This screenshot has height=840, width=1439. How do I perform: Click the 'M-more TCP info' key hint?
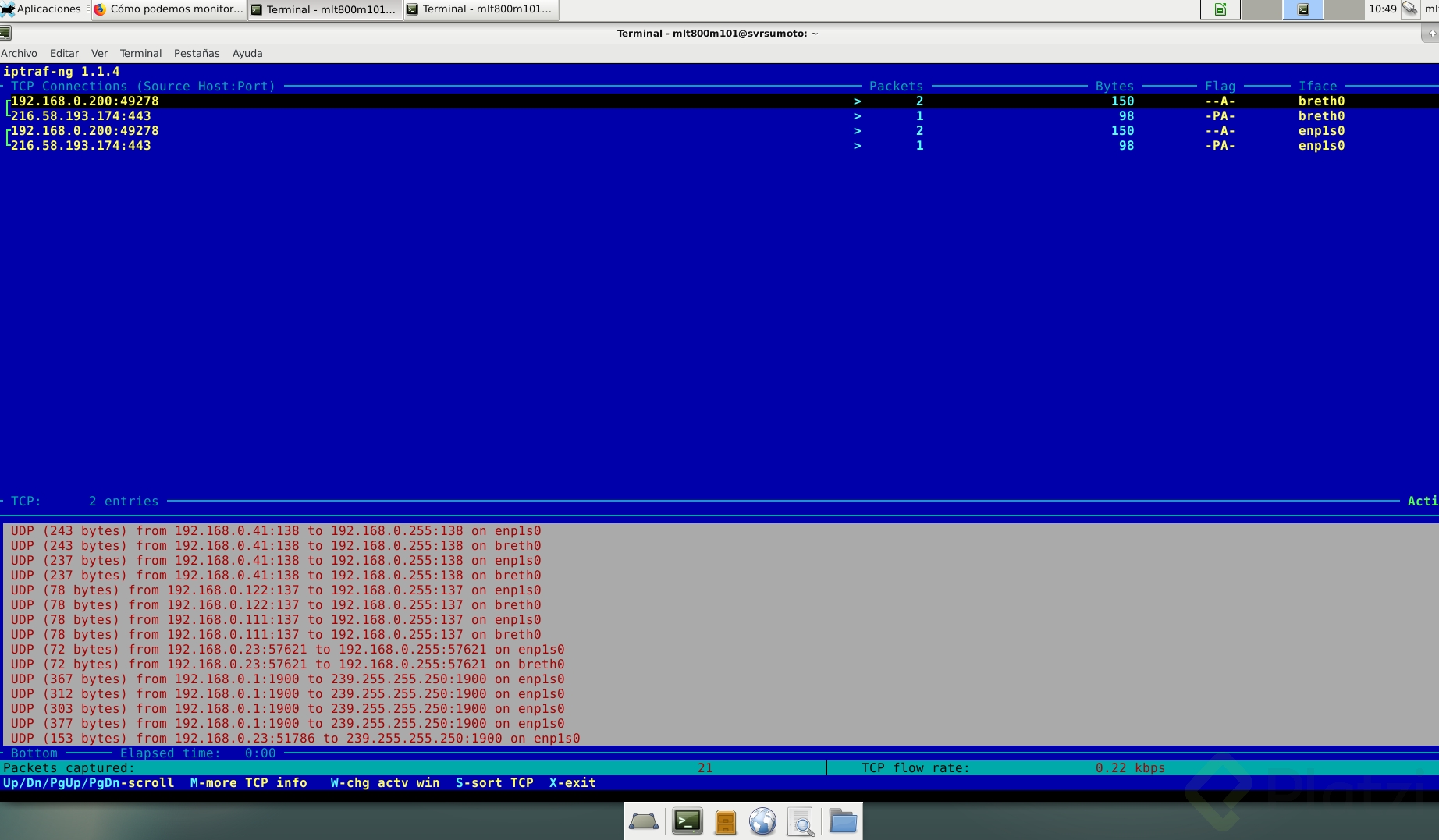coord(249,782)
